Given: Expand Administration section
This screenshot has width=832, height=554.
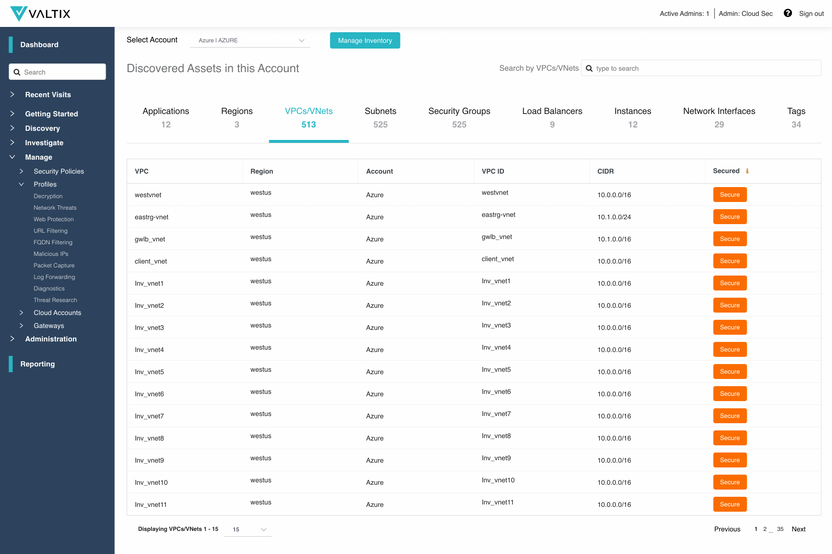Looking at the screenshot, I should coord(12,339).
